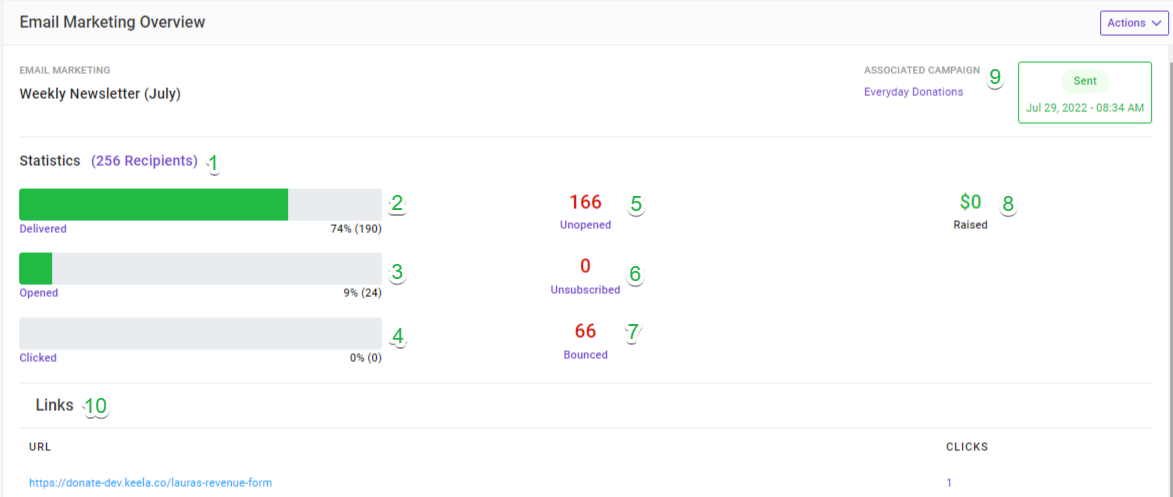Click the 66 bounced count
Image resolution: width=1173 pixels, height=497 pixels.
coord(585,331)
